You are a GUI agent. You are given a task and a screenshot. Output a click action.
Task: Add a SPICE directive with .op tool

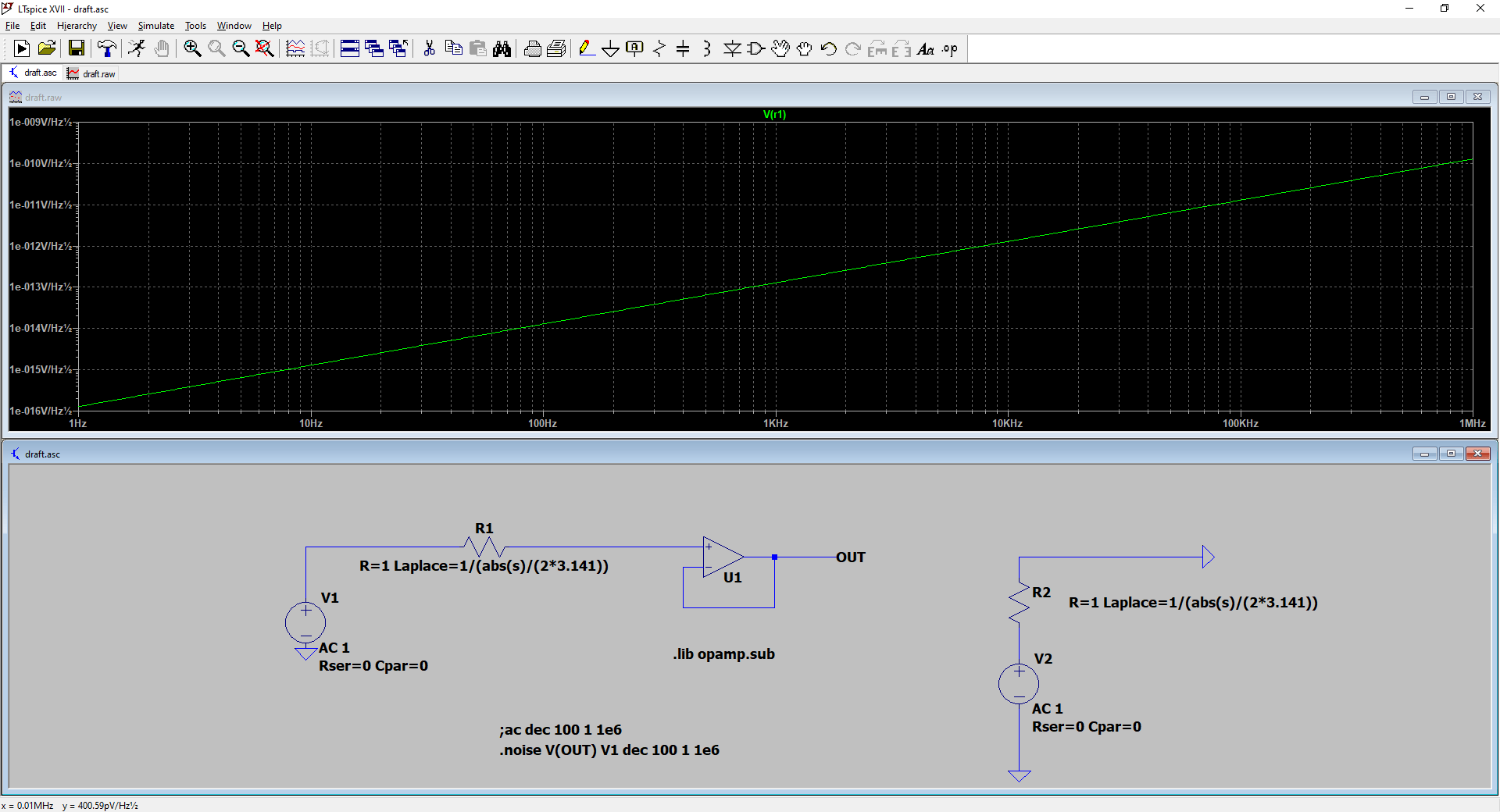coord(949,48)
